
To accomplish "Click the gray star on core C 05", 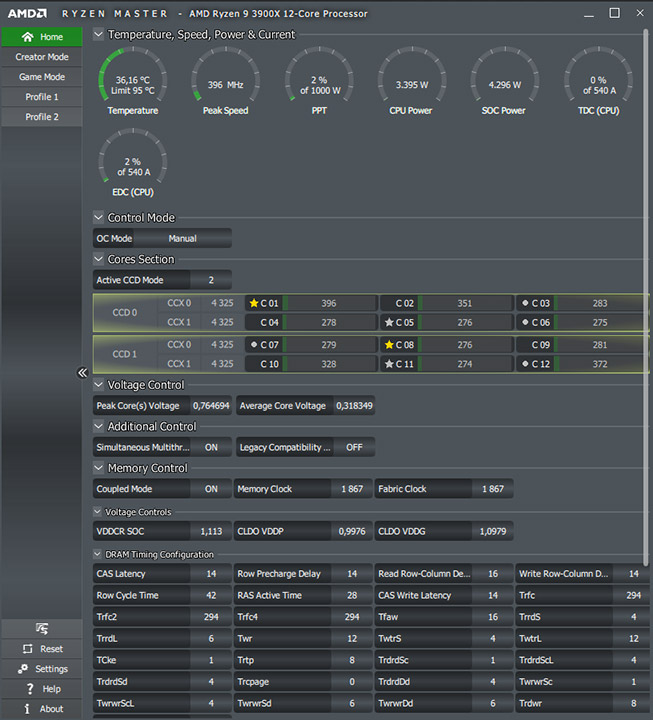I will pos(389,322).
